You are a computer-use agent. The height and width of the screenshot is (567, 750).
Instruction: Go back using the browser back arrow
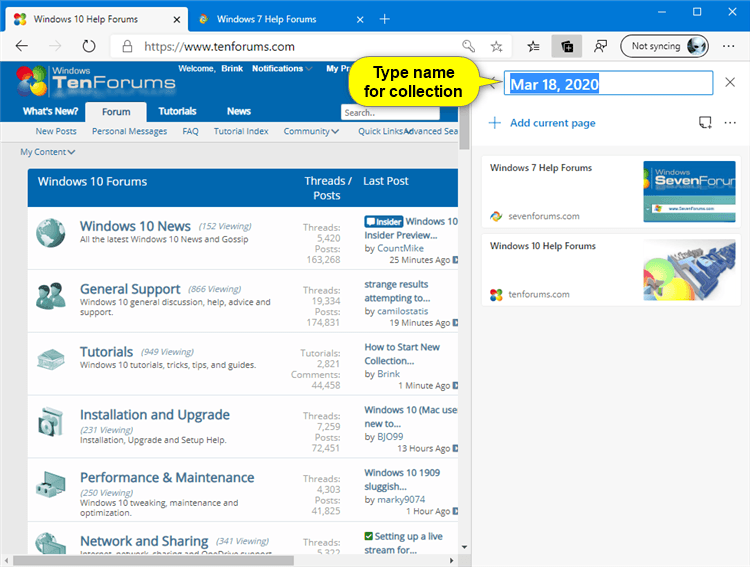22,46
